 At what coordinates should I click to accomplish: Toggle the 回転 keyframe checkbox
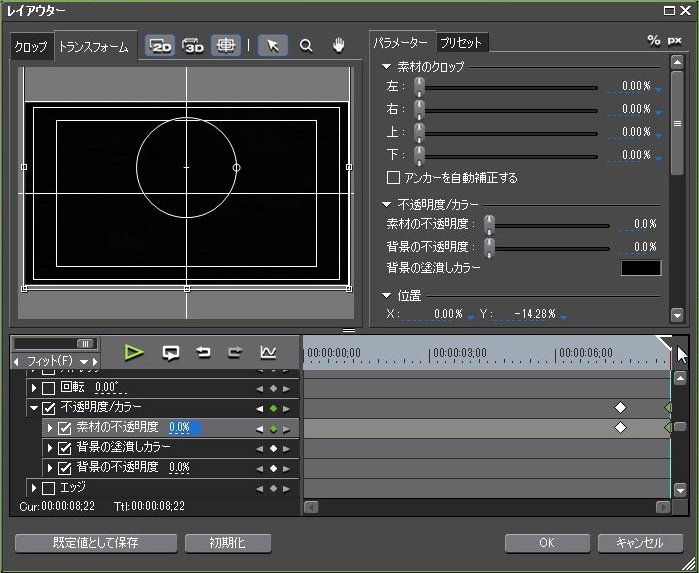point(48,388)
